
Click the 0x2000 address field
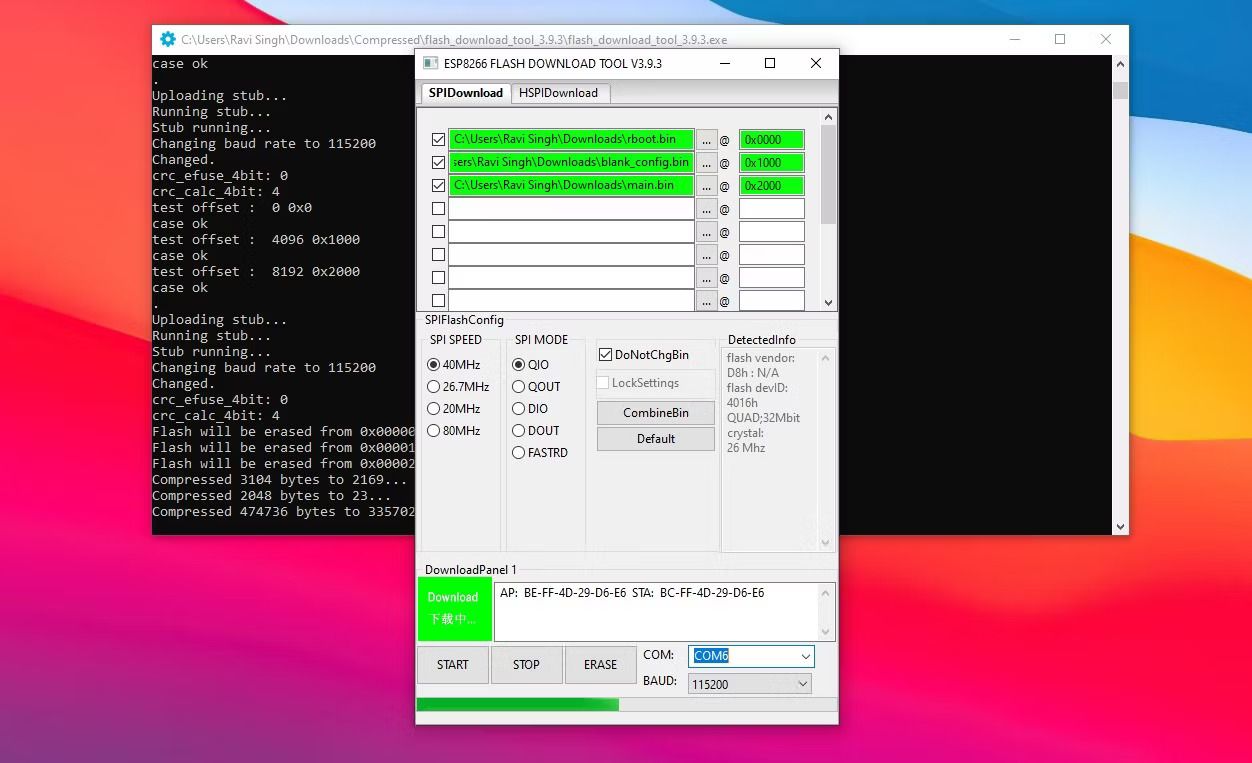(x=771, y=186)
